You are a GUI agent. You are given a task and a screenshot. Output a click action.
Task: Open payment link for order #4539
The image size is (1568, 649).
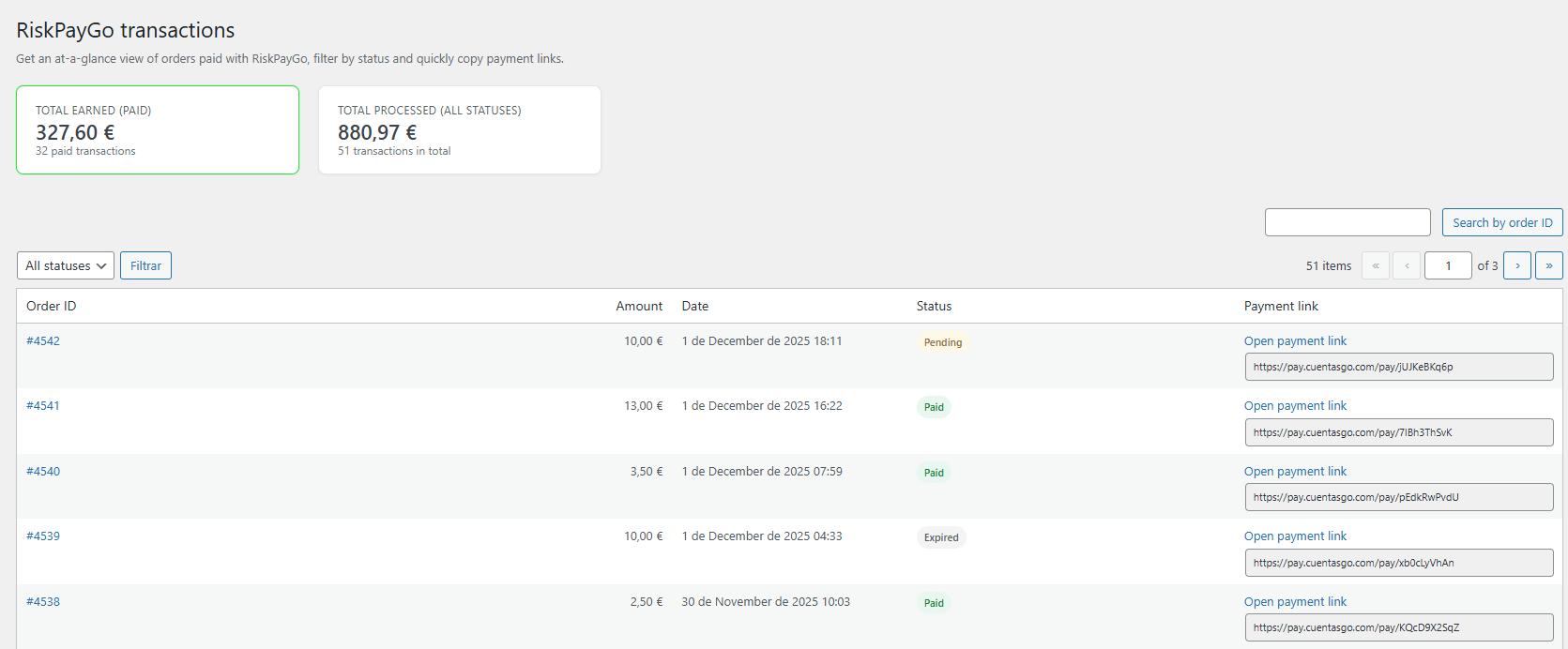click(x=1295, y=536)
